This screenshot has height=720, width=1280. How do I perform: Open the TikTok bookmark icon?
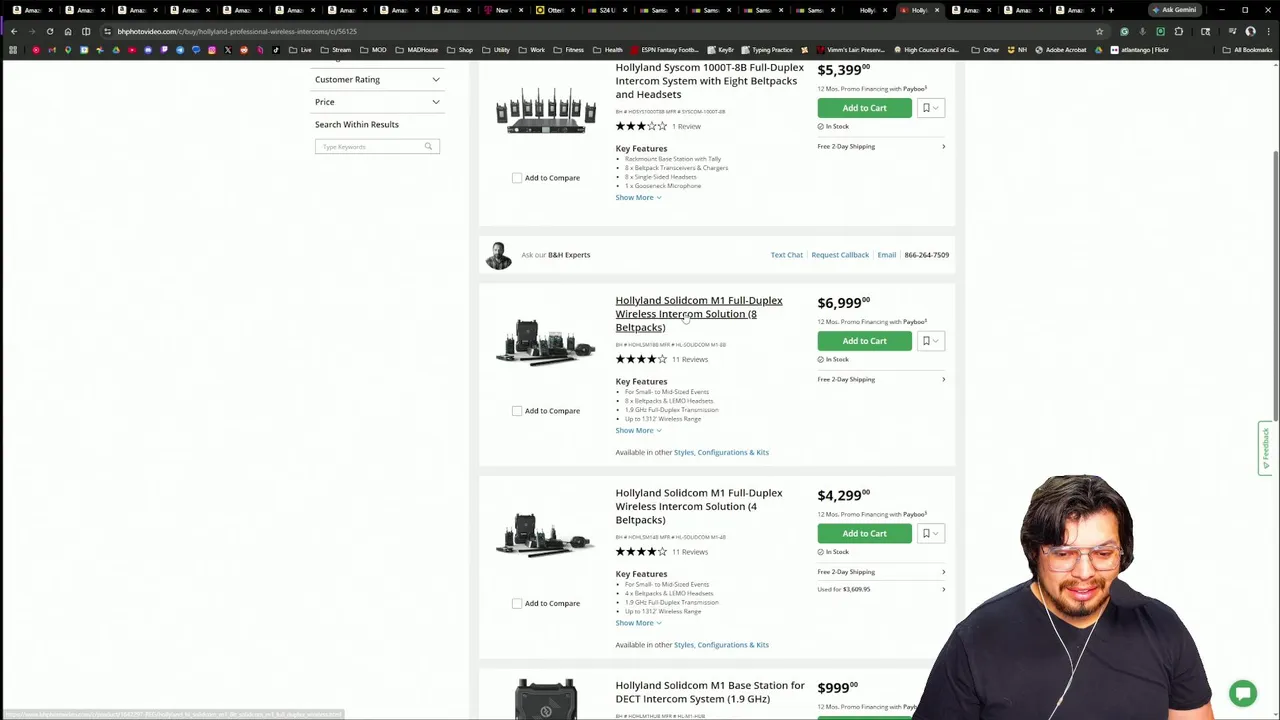[x=276, y=50]
